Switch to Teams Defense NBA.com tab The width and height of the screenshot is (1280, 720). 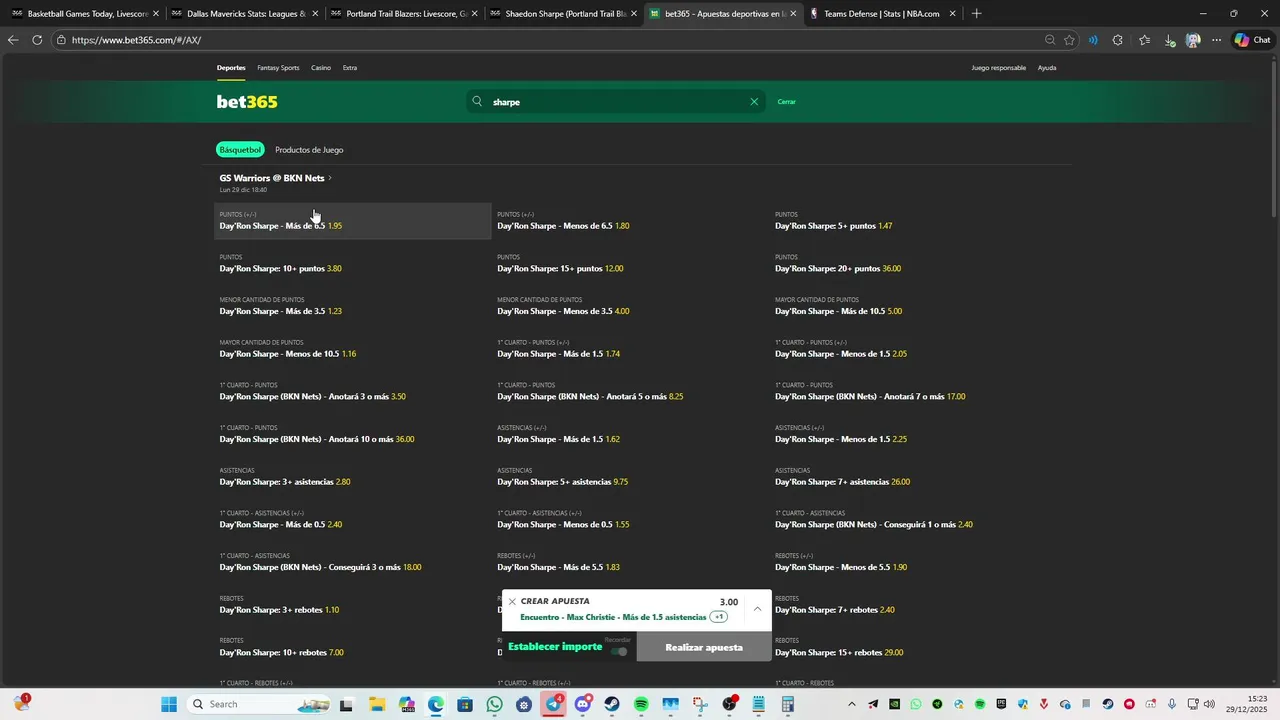point(882,14)
